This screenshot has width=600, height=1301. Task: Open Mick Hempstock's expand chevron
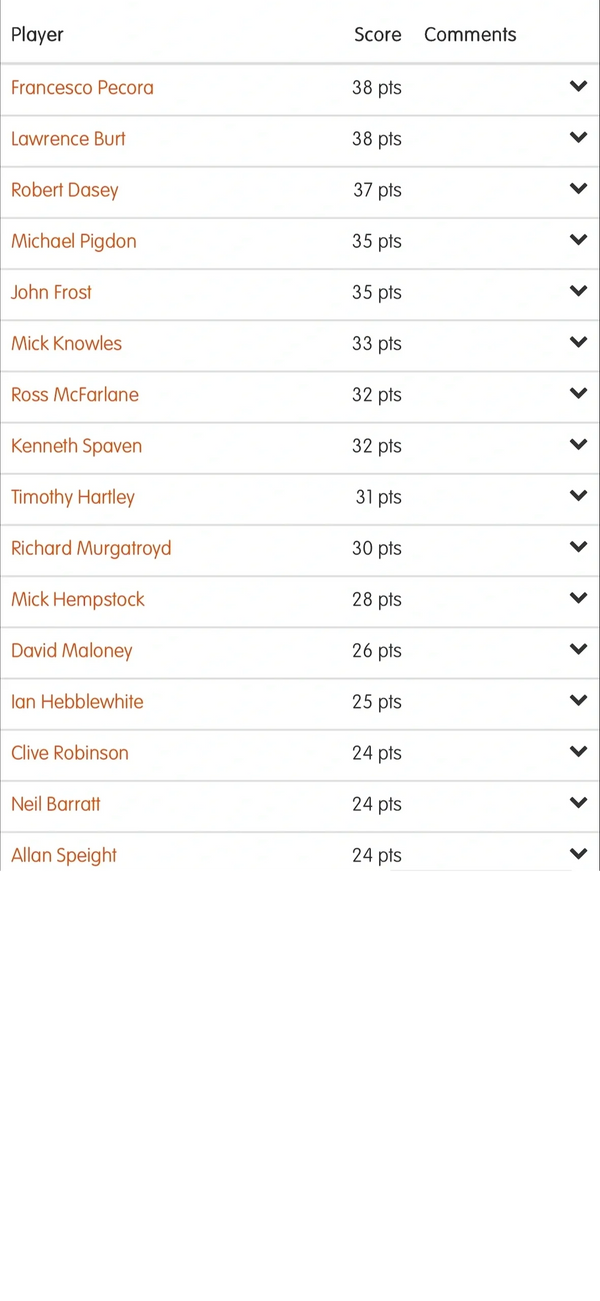click(578, 598)
